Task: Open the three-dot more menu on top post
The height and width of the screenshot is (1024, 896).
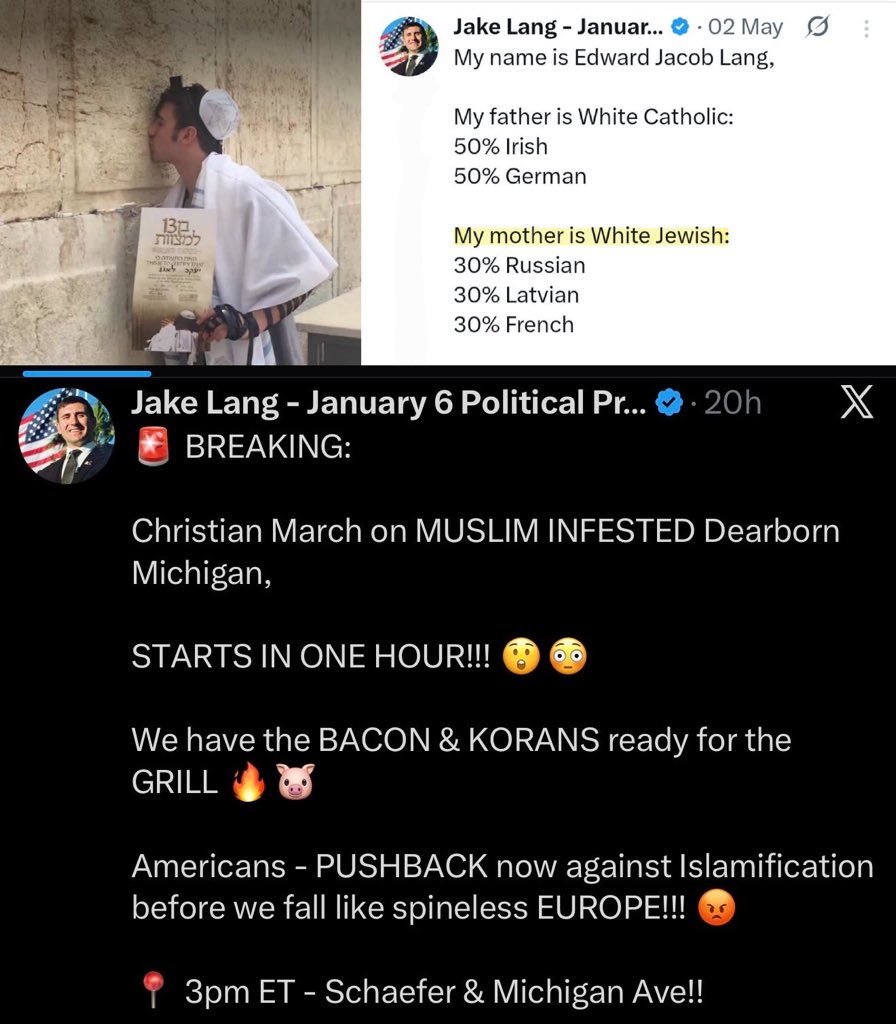Action: pyautogui.click(x=866, y=28)
